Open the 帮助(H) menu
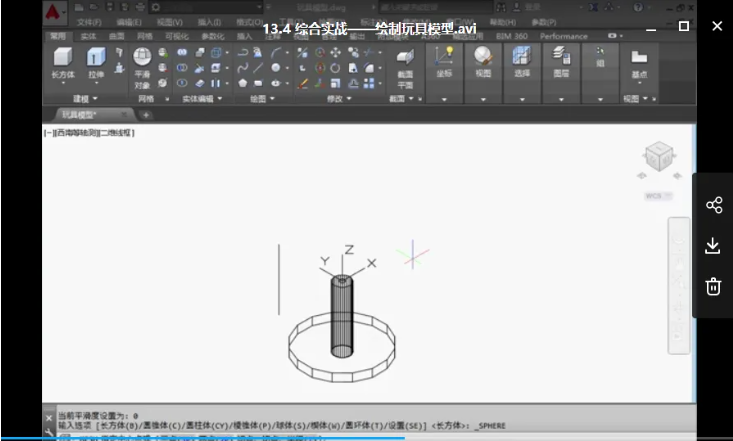The image size is (733, 441). click(503, 22)
